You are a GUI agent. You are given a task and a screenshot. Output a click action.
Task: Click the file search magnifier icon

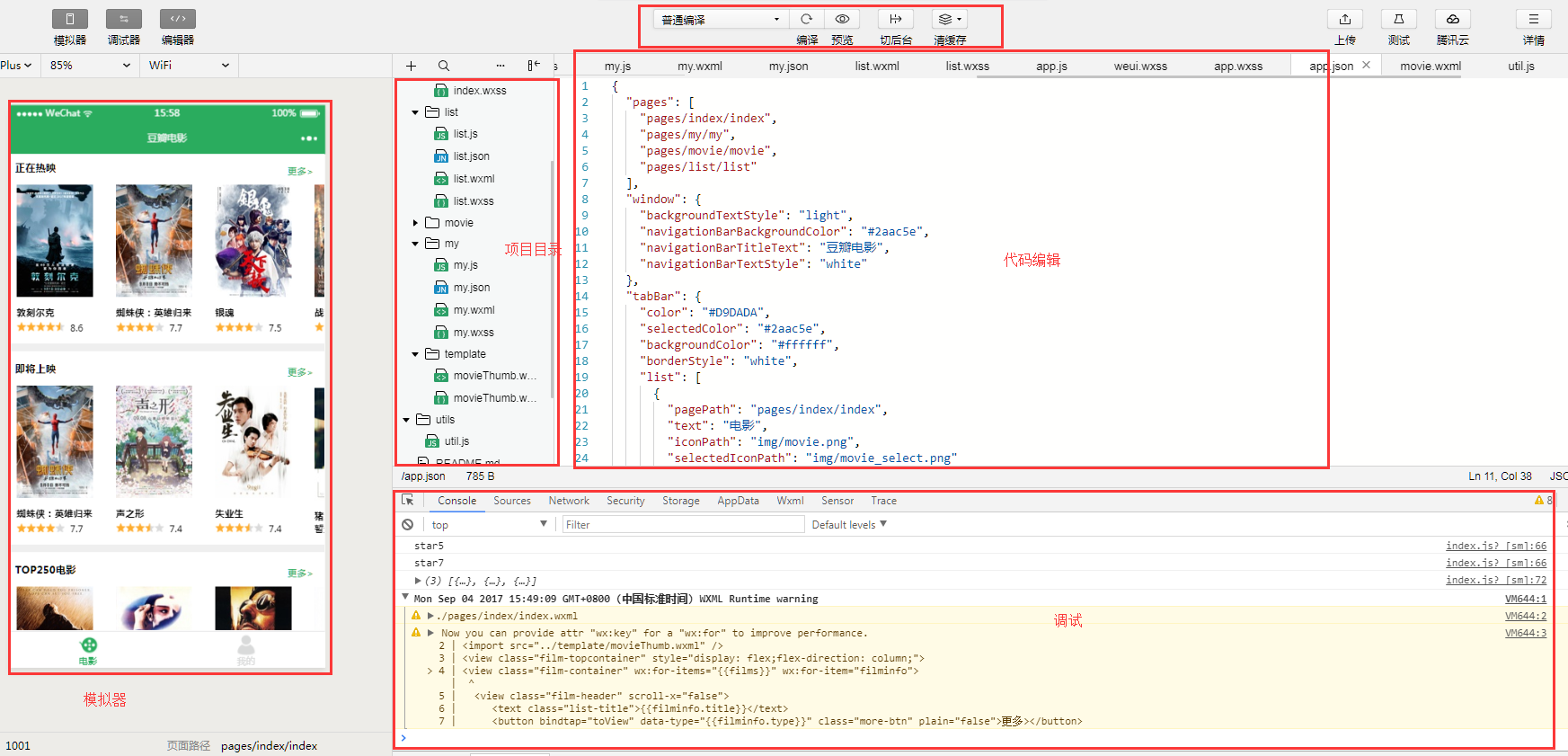[x=444, y=66]
